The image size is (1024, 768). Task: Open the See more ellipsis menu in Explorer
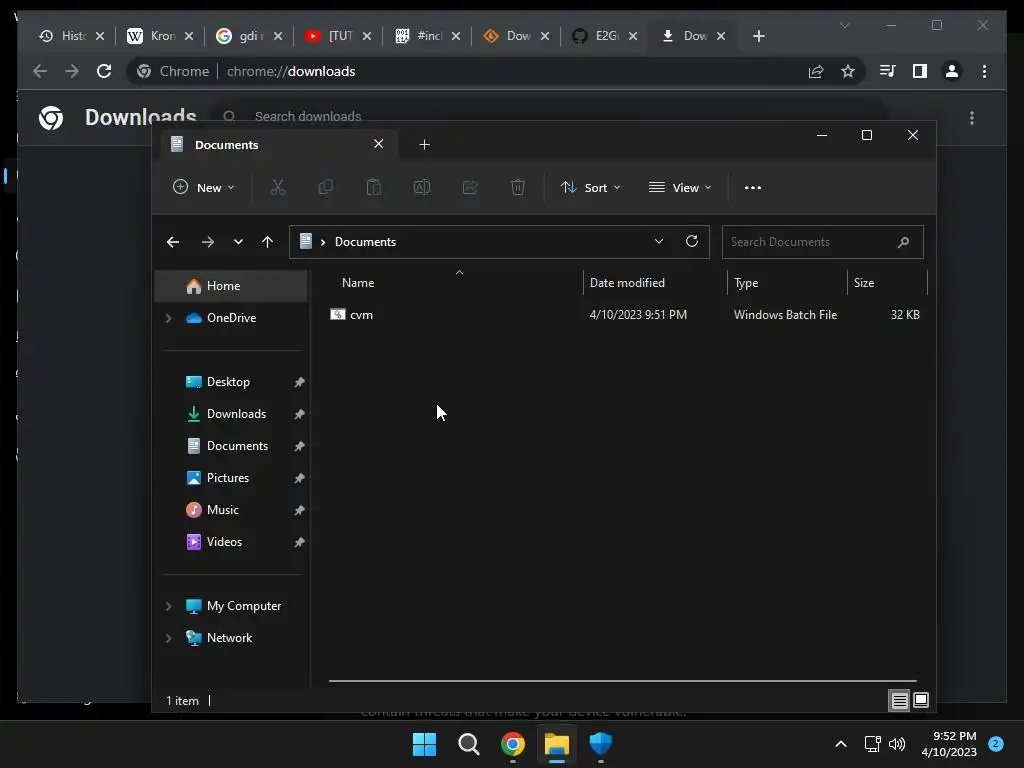752,187
